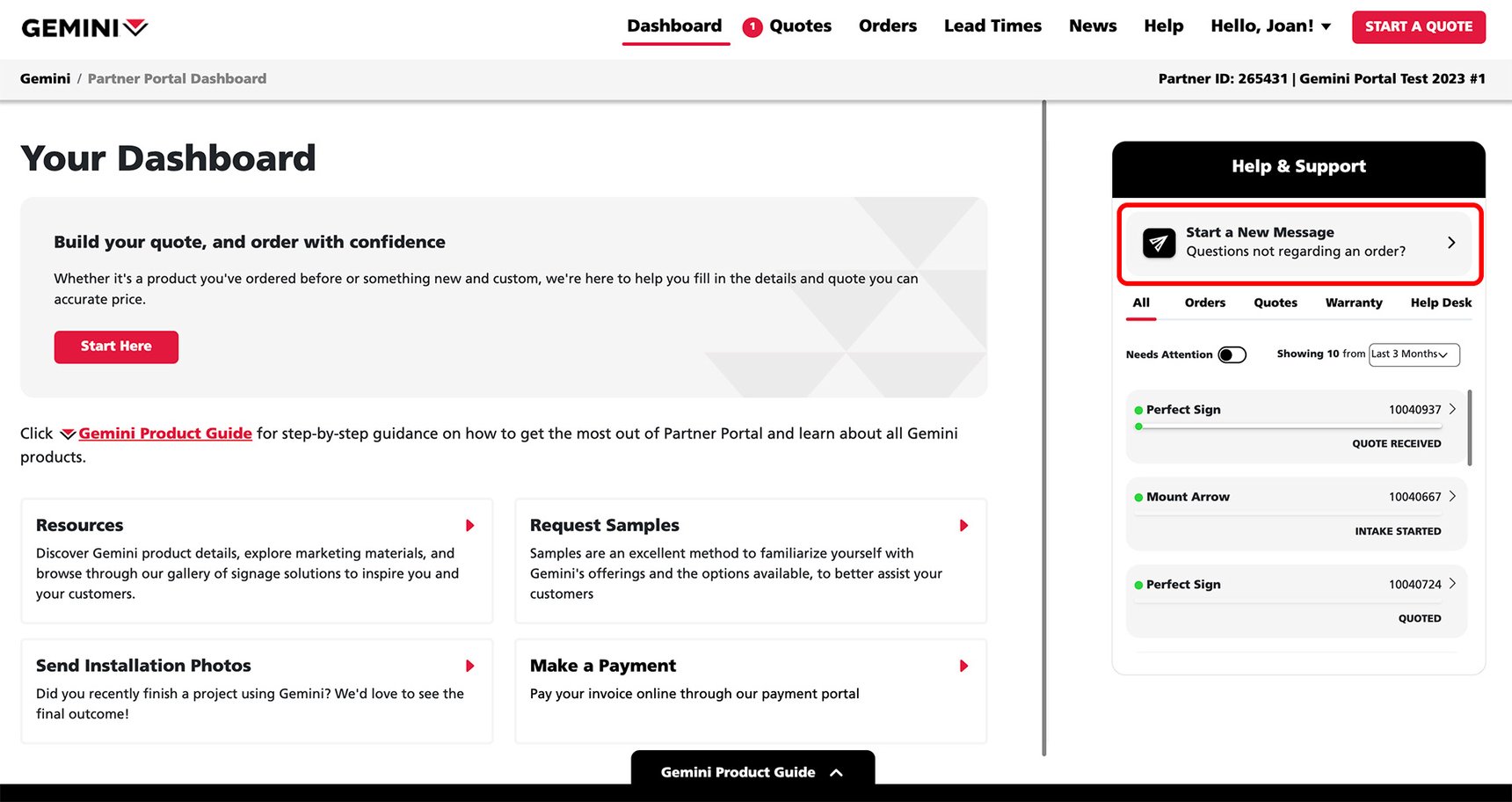This screenshot has height=802, width=1512.
Task: Click the red Quotes notification badge
Action: (752, 27)
